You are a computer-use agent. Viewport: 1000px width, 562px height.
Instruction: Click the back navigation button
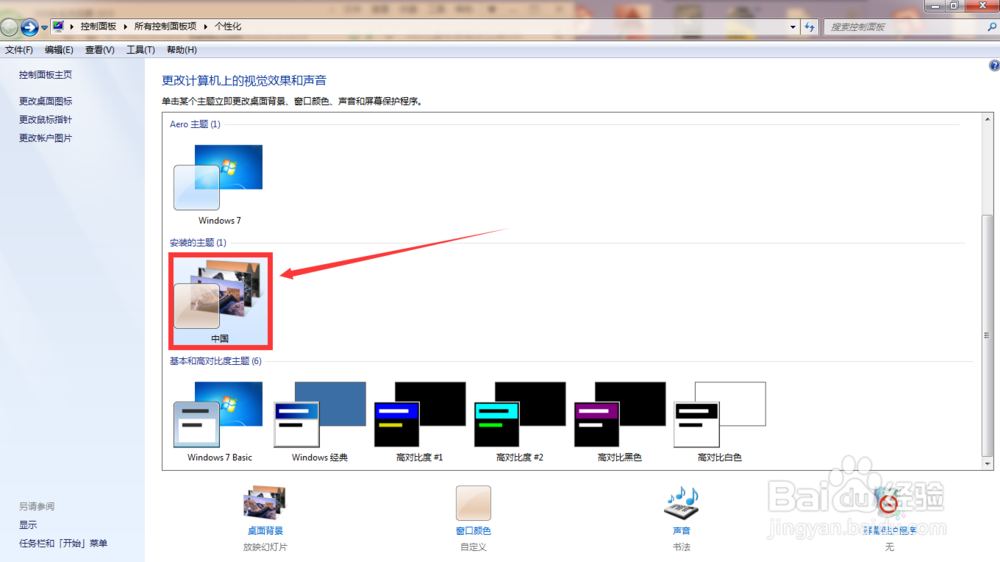coord(9,27)
